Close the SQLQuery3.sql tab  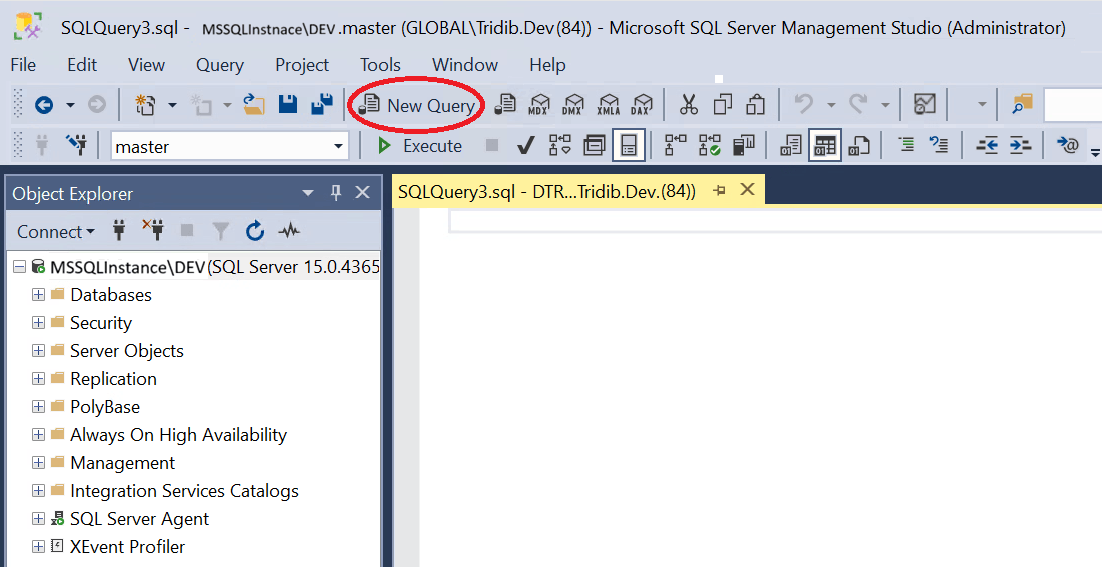pos(748,190)
